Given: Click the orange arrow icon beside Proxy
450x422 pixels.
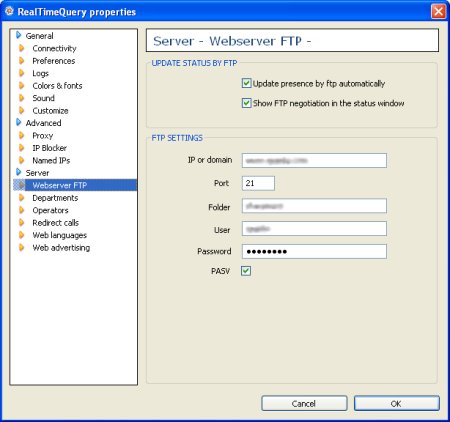Looking at the screenshot, I should coord(22,135).
